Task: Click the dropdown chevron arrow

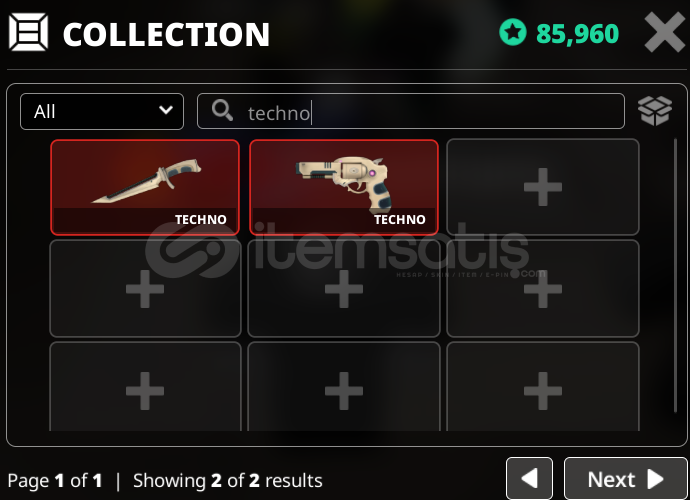Action: pos(165,110)
